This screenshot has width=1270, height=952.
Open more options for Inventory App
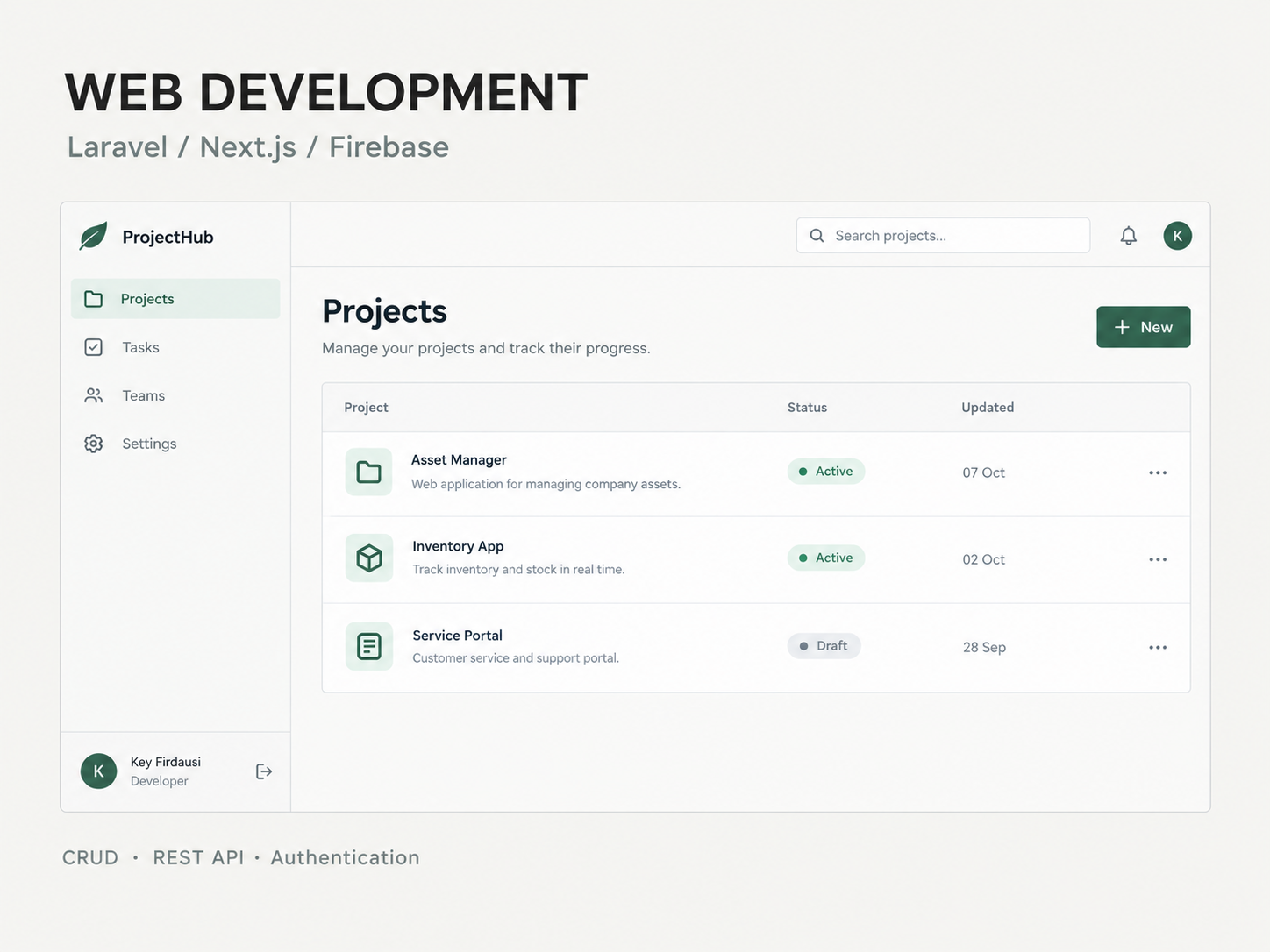1158,559
